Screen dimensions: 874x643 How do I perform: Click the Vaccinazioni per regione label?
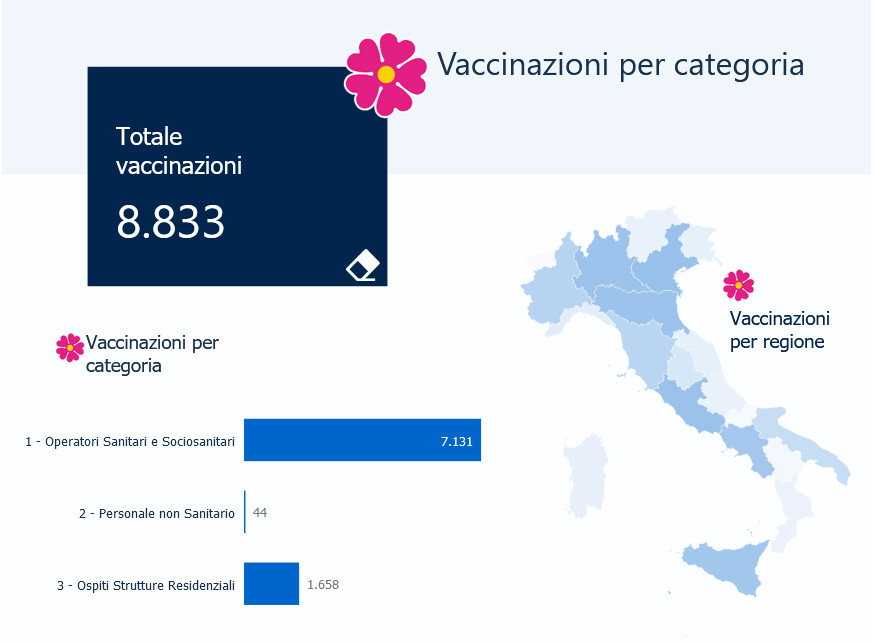(x=779, y=330)
